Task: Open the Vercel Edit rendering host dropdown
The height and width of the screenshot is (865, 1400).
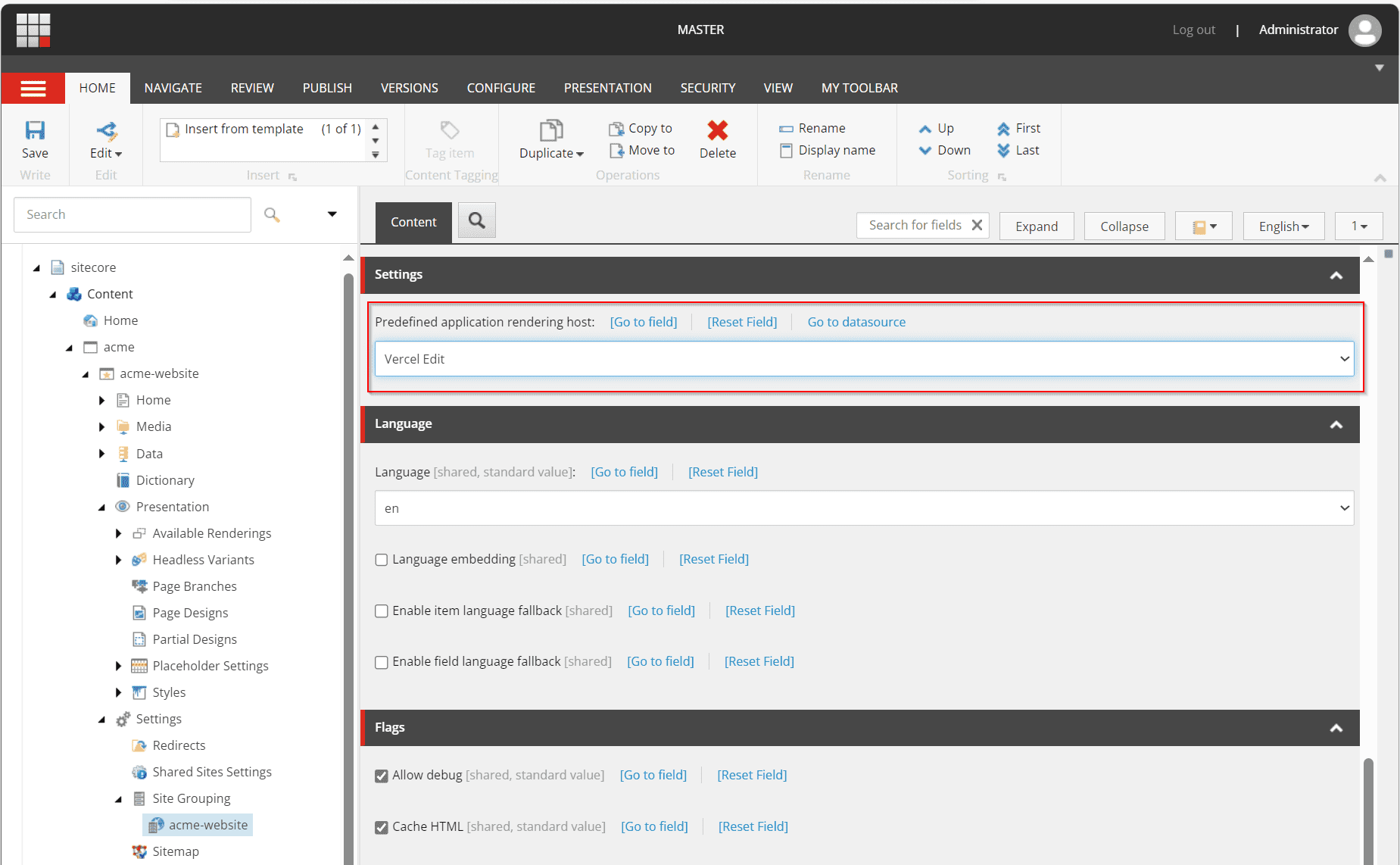Action: 864,359
